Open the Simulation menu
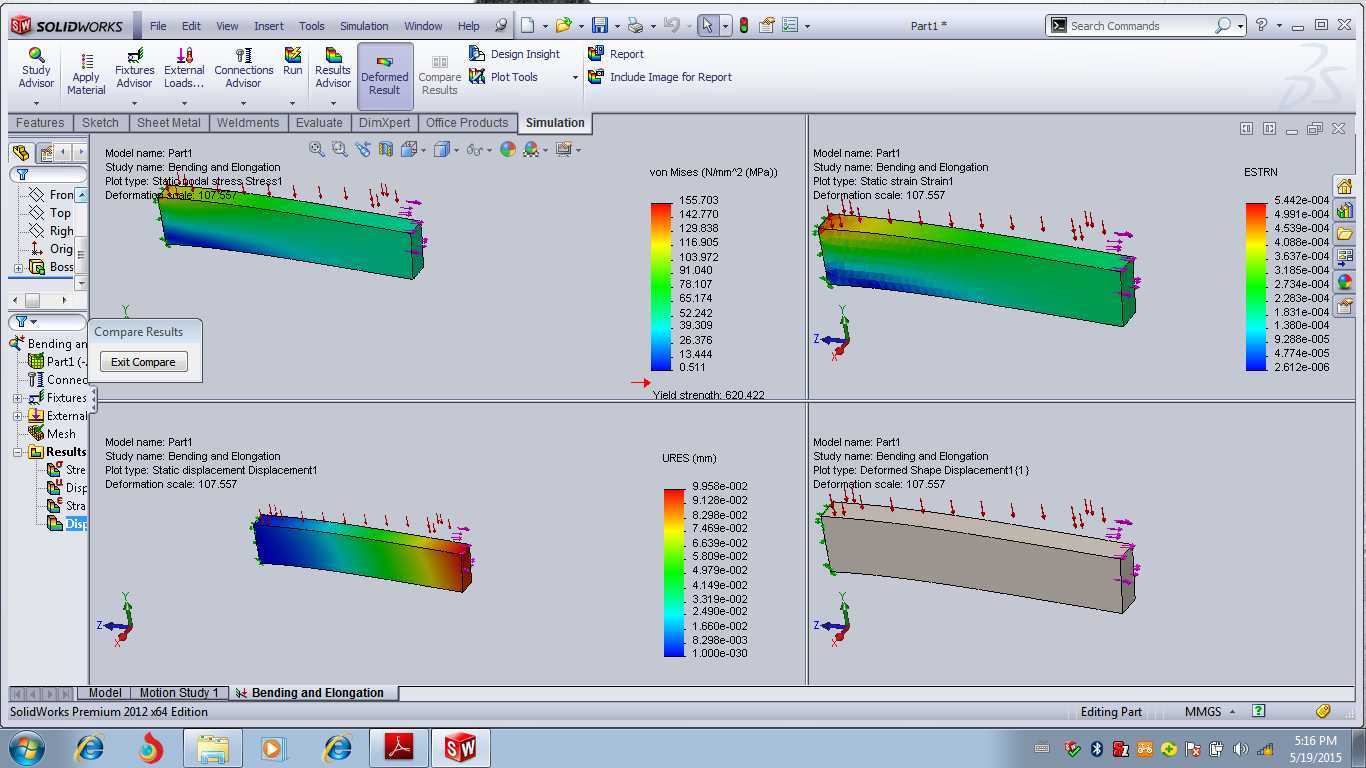The image size is (1366, 768). click(x=364, y=26)
